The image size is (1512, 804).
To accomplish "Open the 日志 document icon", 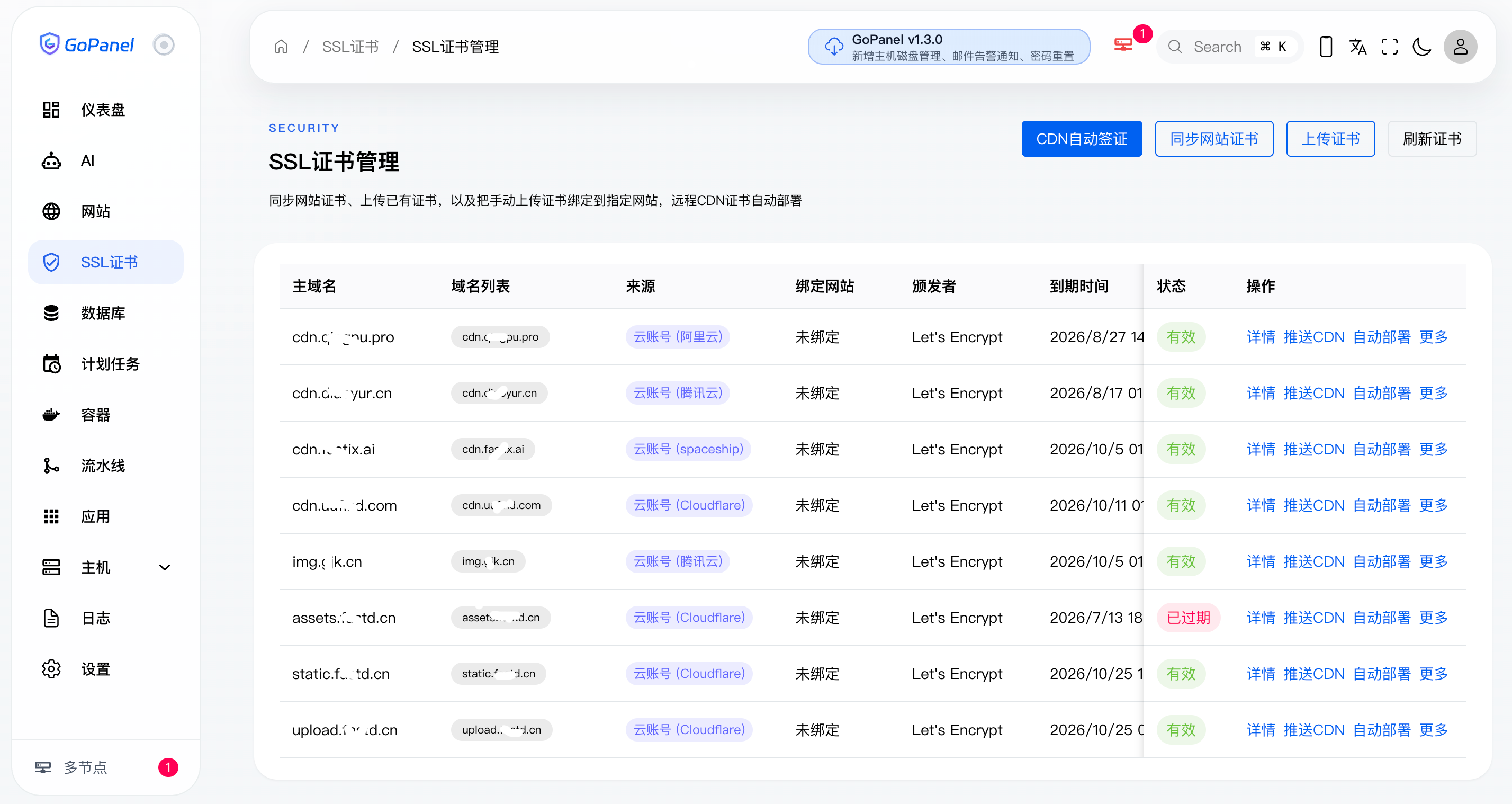I will (51, 619).
